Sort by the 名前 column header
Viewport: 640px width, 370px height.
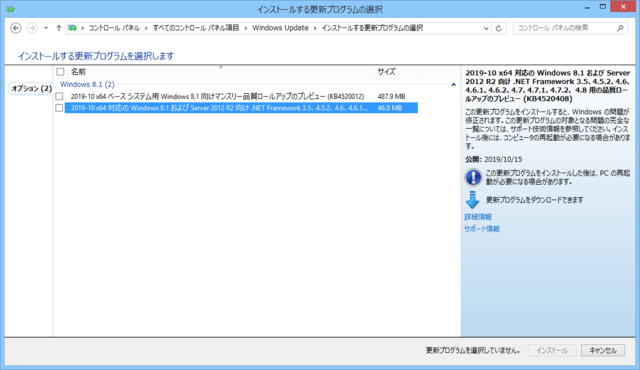coord(221,72)
